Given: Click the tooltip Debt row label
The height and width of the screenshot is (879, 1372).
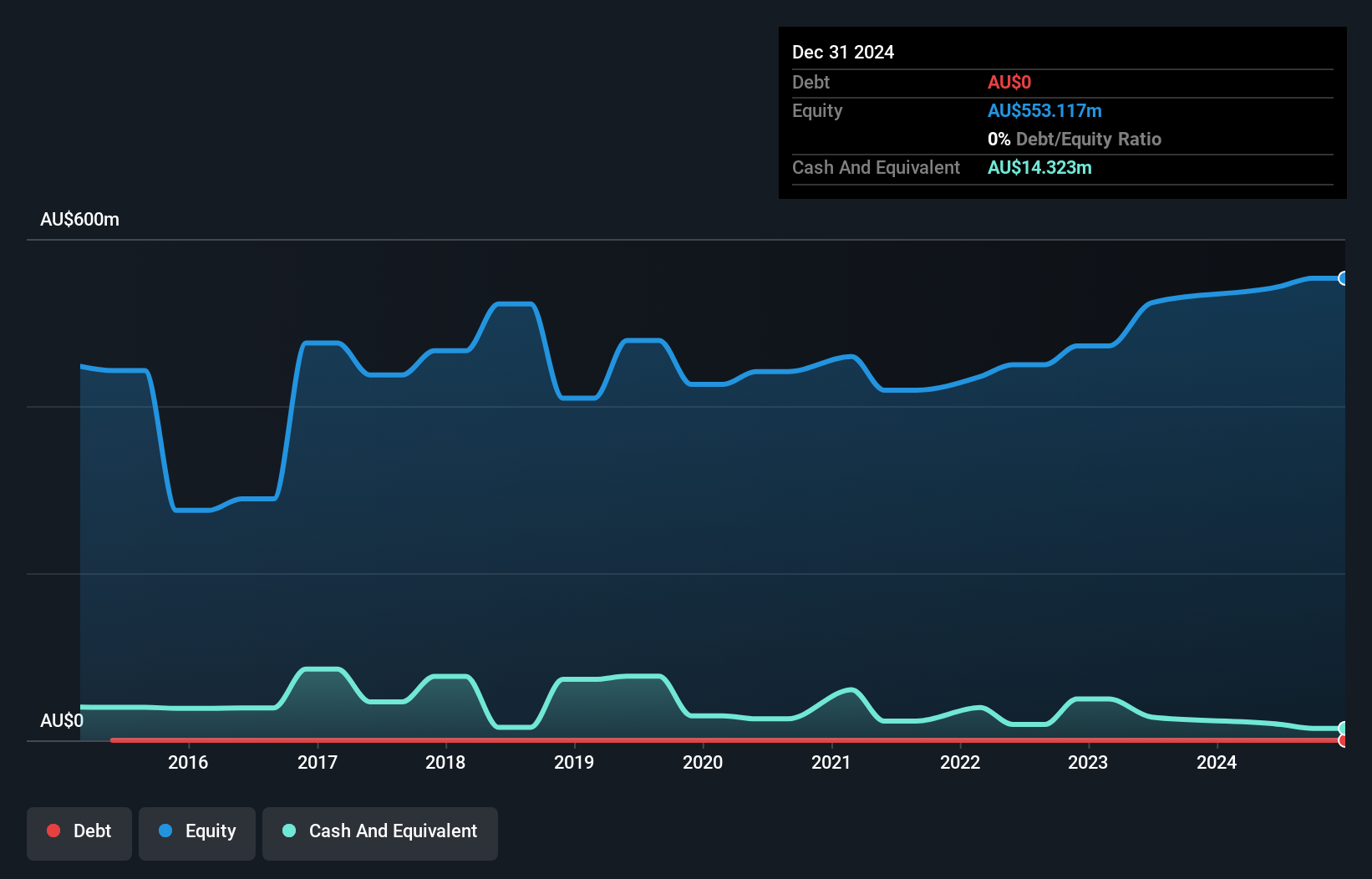Looking at the screenshot, I should click(810, 82).
